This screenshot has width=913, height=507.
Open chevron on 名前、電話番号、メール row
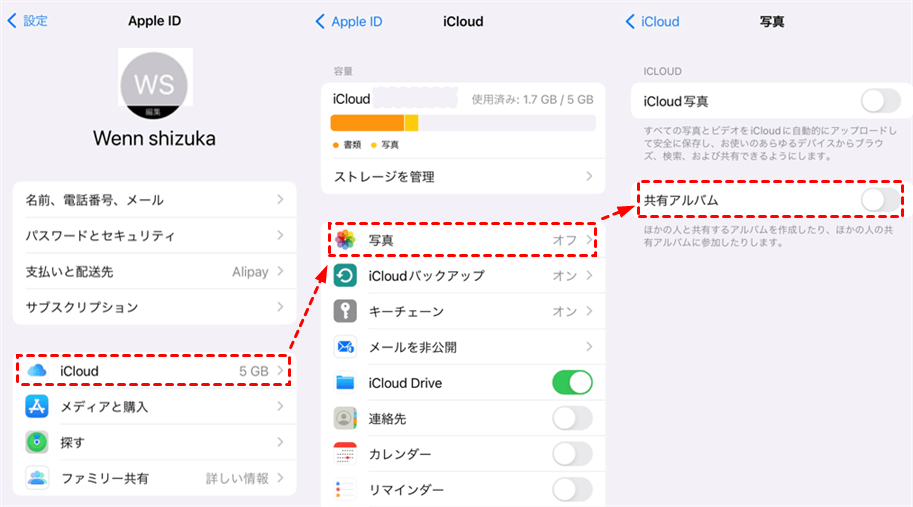281,200
